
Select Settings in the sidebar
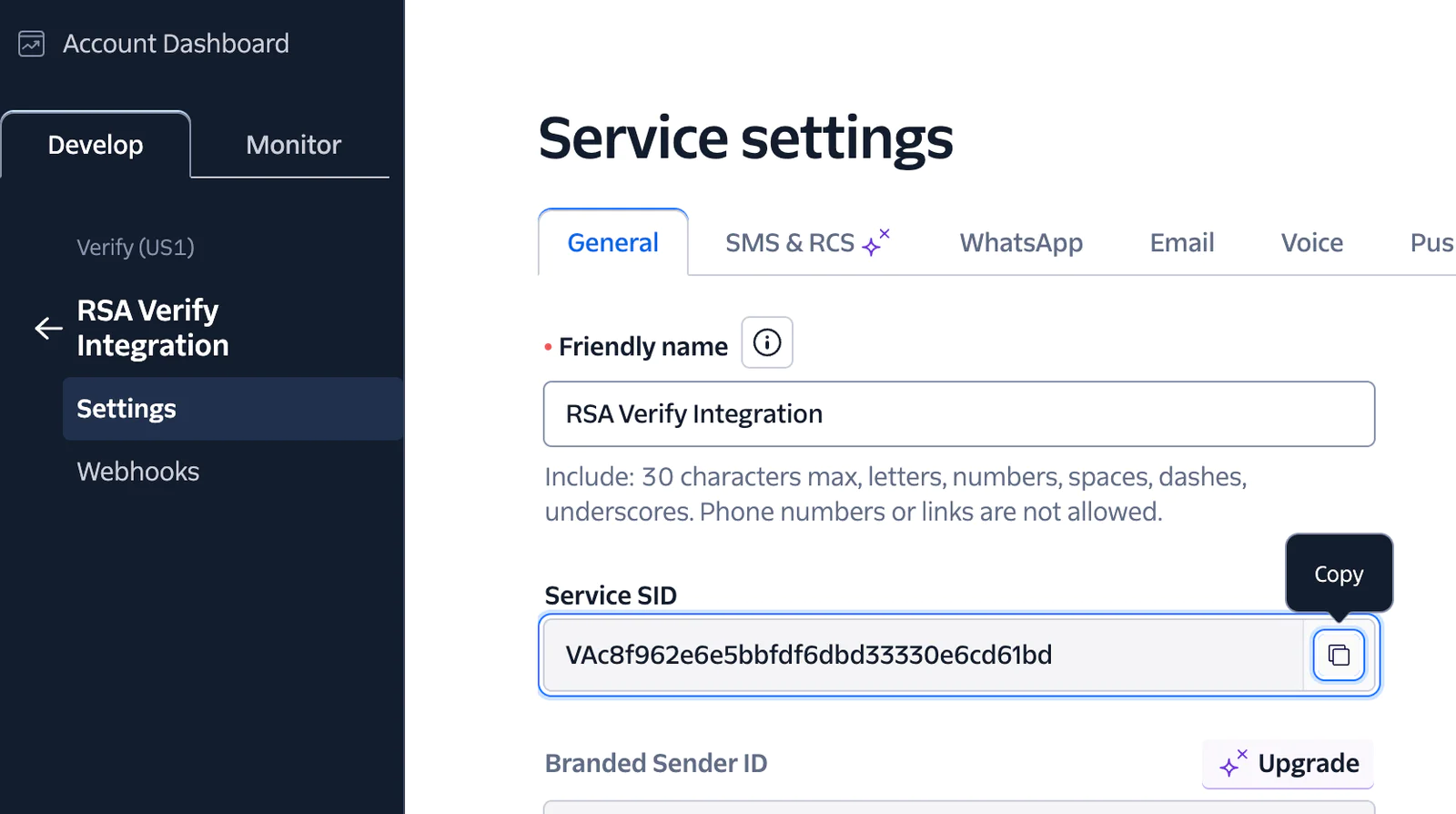pyautogui.click(x=233, y=409)
